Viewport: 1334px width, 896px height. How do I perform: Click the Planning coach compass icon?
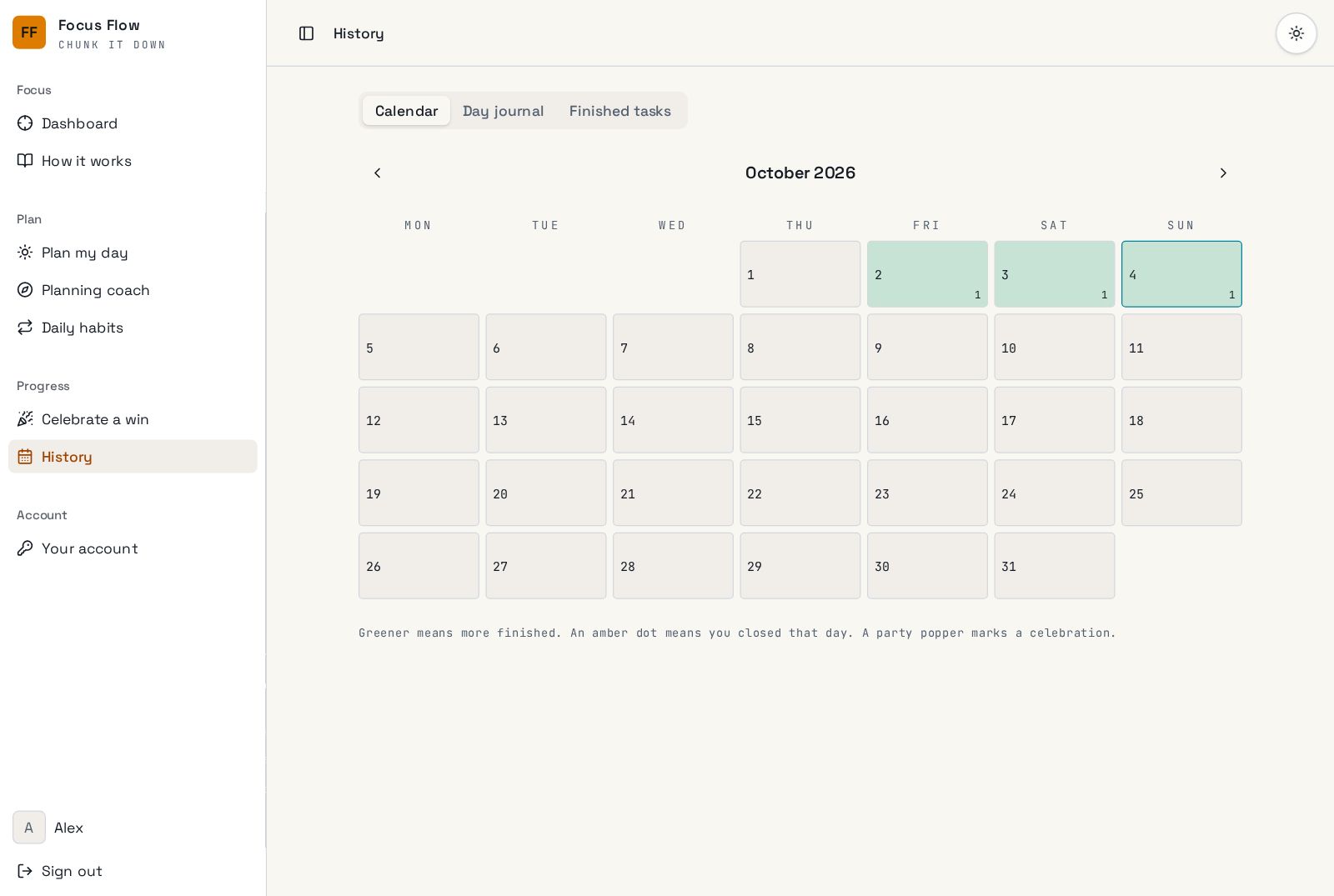25,290
